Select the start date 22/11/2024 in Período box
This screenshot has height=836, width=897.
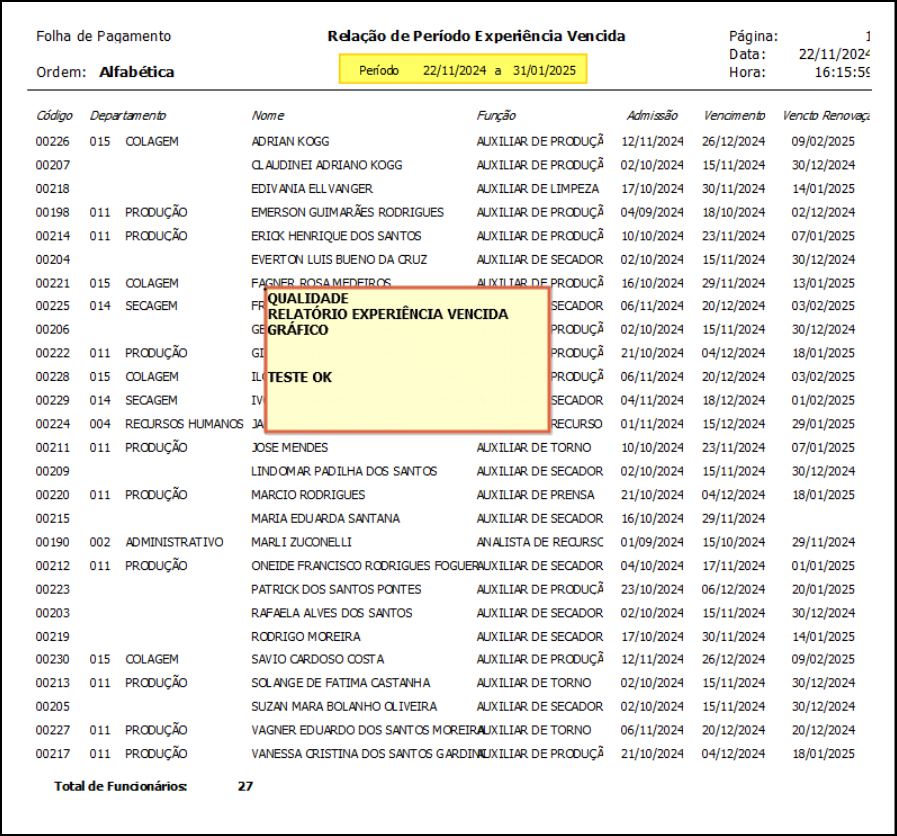point(454,70)
